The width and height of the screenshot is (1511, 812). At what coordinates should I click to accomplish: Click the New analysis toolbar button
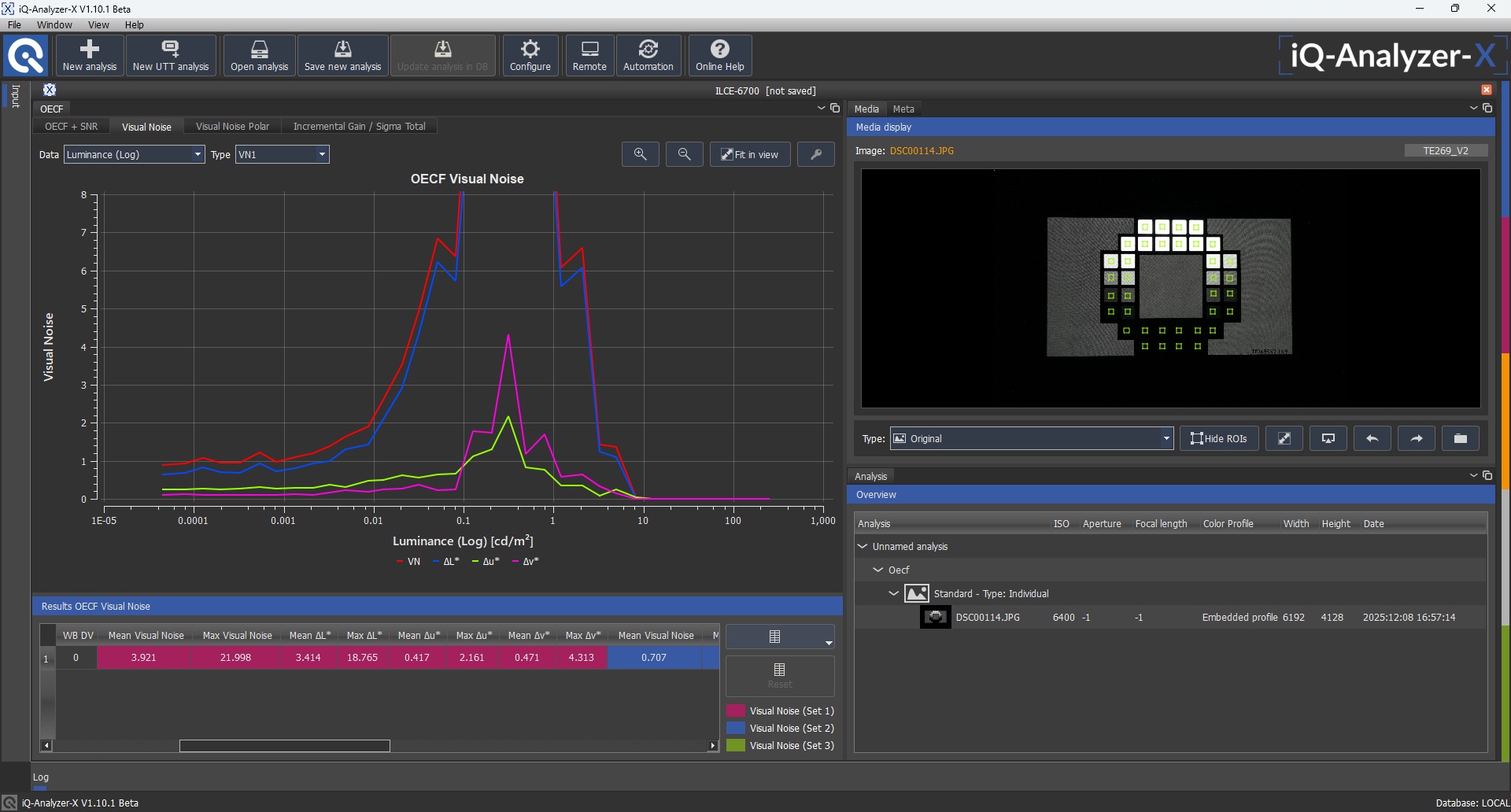pos(90,55)
